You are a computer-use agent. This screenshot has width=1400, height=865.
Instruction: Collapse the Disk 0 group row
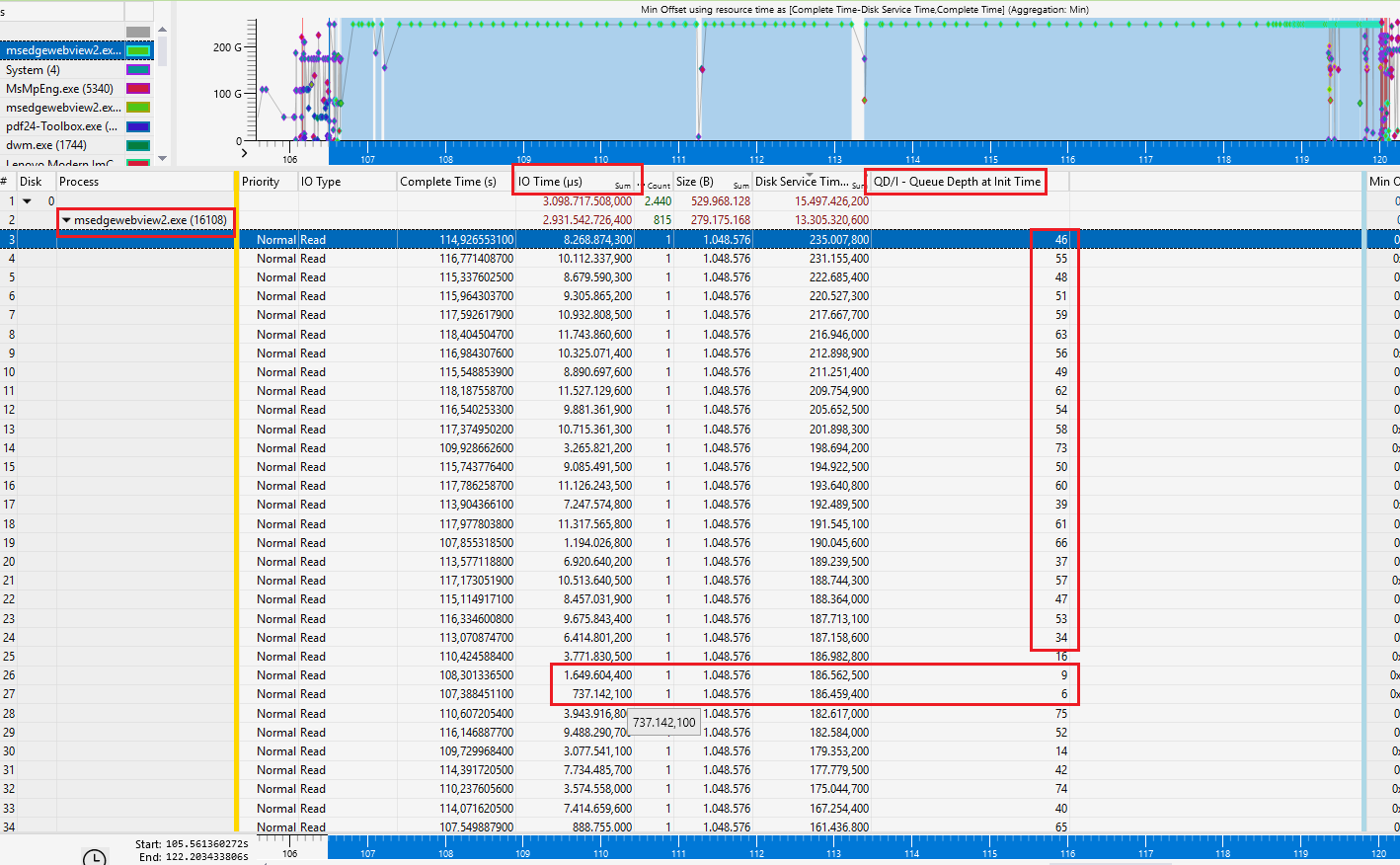click(x=28, y=201)
